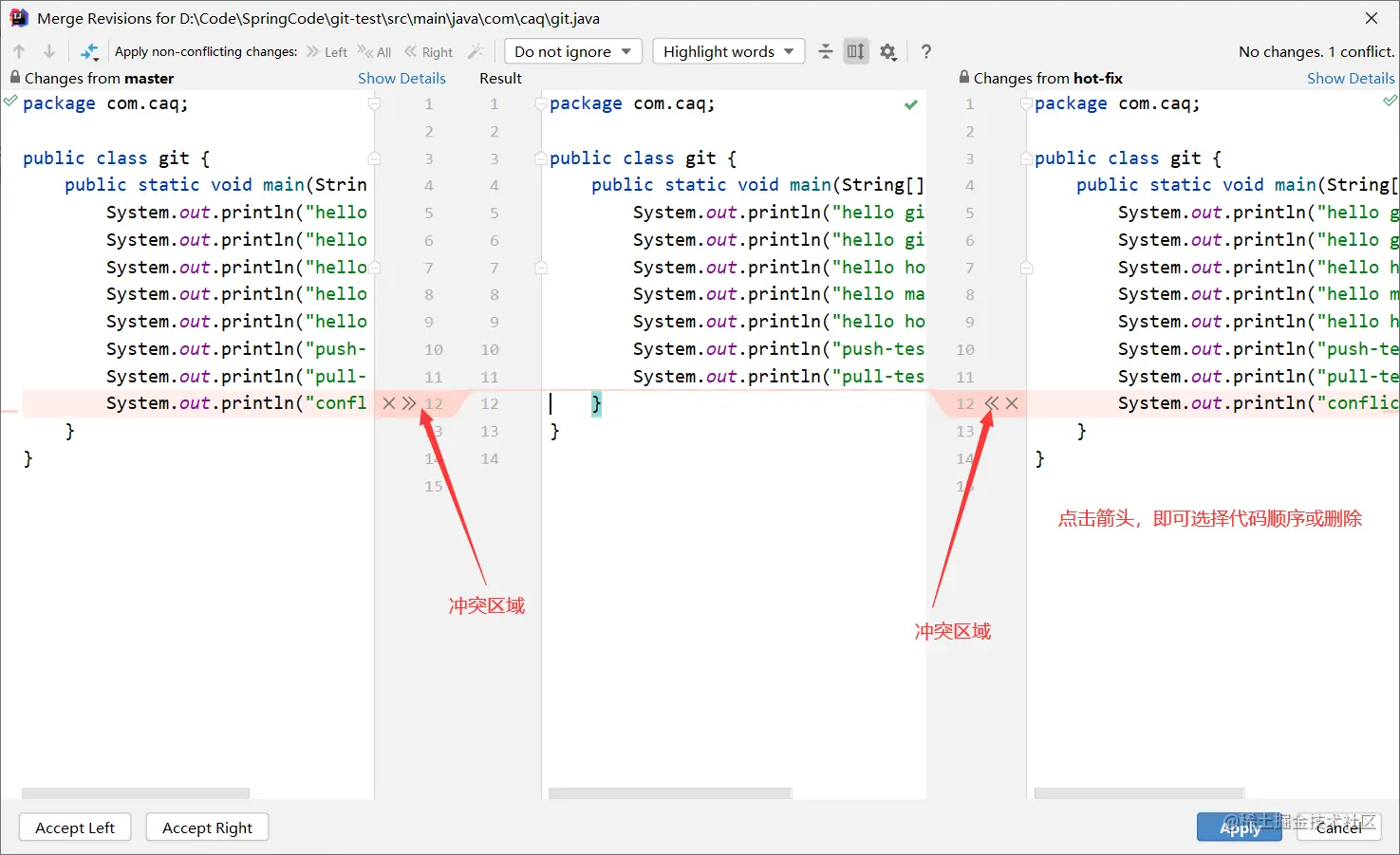Click green checkmark in Result pane
This screenshot has height=855, width=1400.
(x=911, y=104)
